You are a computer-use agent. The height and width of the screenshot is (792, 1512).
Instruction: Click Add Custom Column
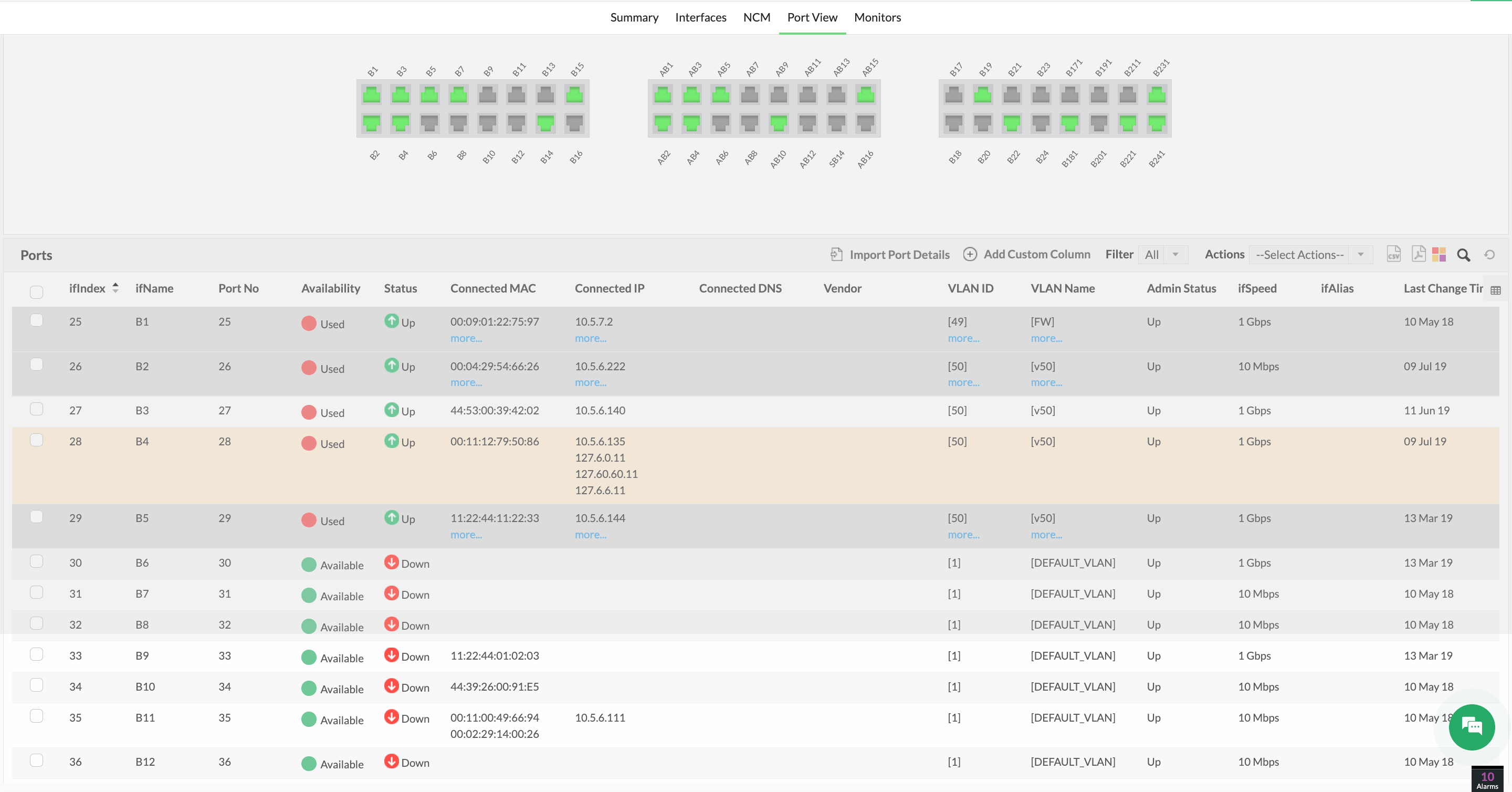pos(1026,254)
